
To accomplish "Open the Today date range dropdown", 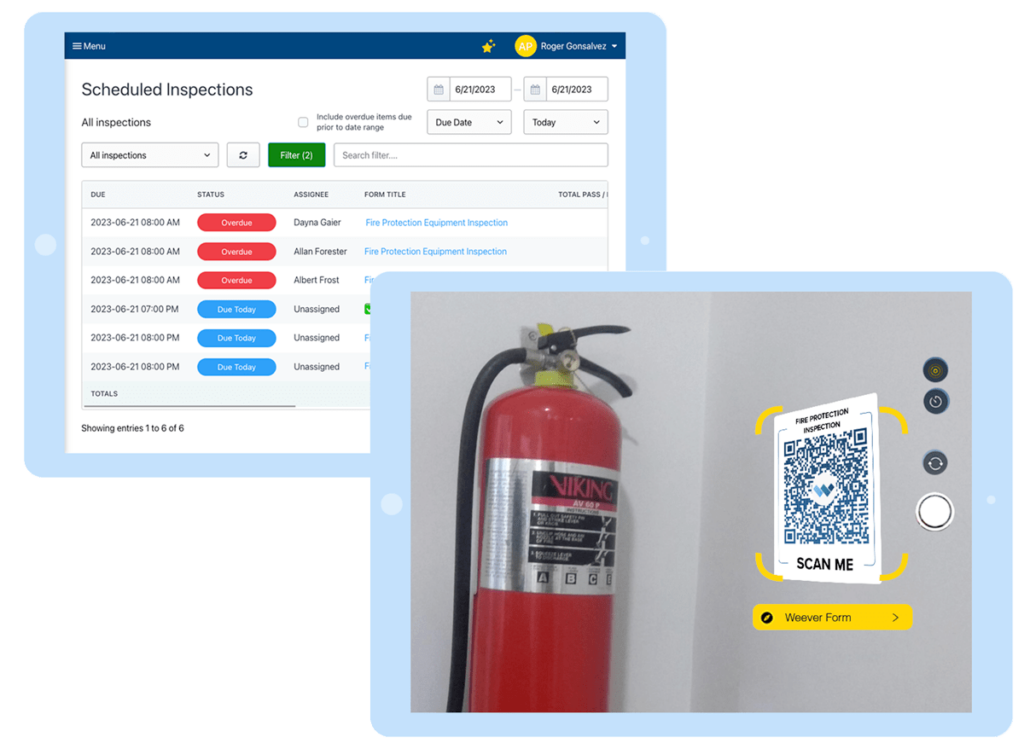I will [565, 121].
